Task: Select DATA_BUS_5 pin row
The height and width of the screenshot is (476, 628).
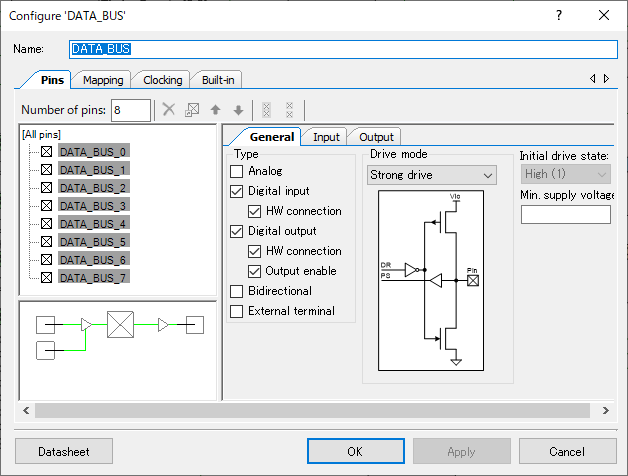Action: tap(93, 242)
